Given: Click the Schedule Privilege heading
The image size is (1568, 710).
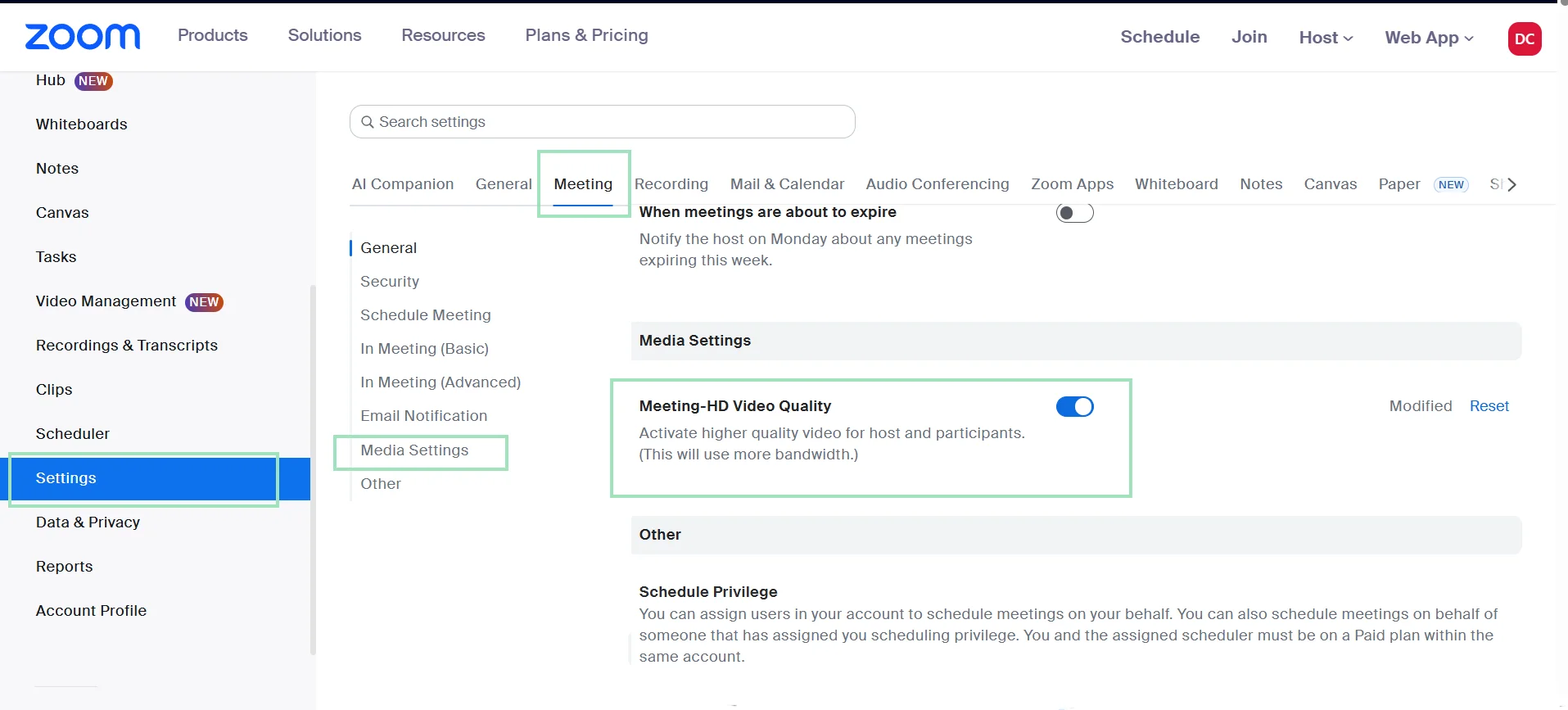Looking at the screenshot, I should (x=708, y=592).
